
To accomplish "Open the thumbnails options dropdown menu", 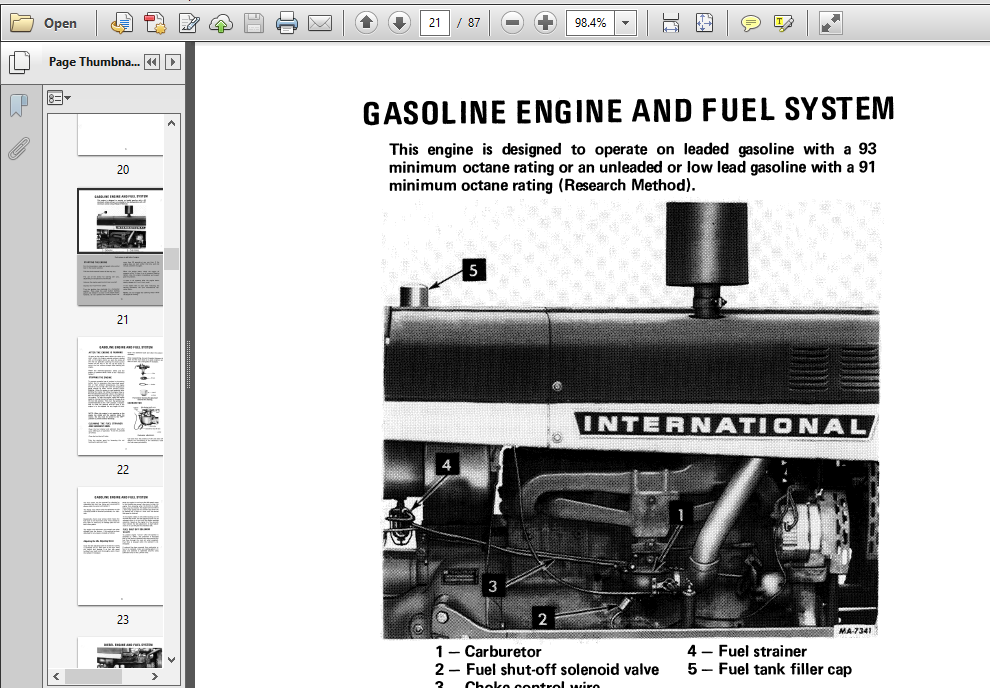I will click(59, 98).
